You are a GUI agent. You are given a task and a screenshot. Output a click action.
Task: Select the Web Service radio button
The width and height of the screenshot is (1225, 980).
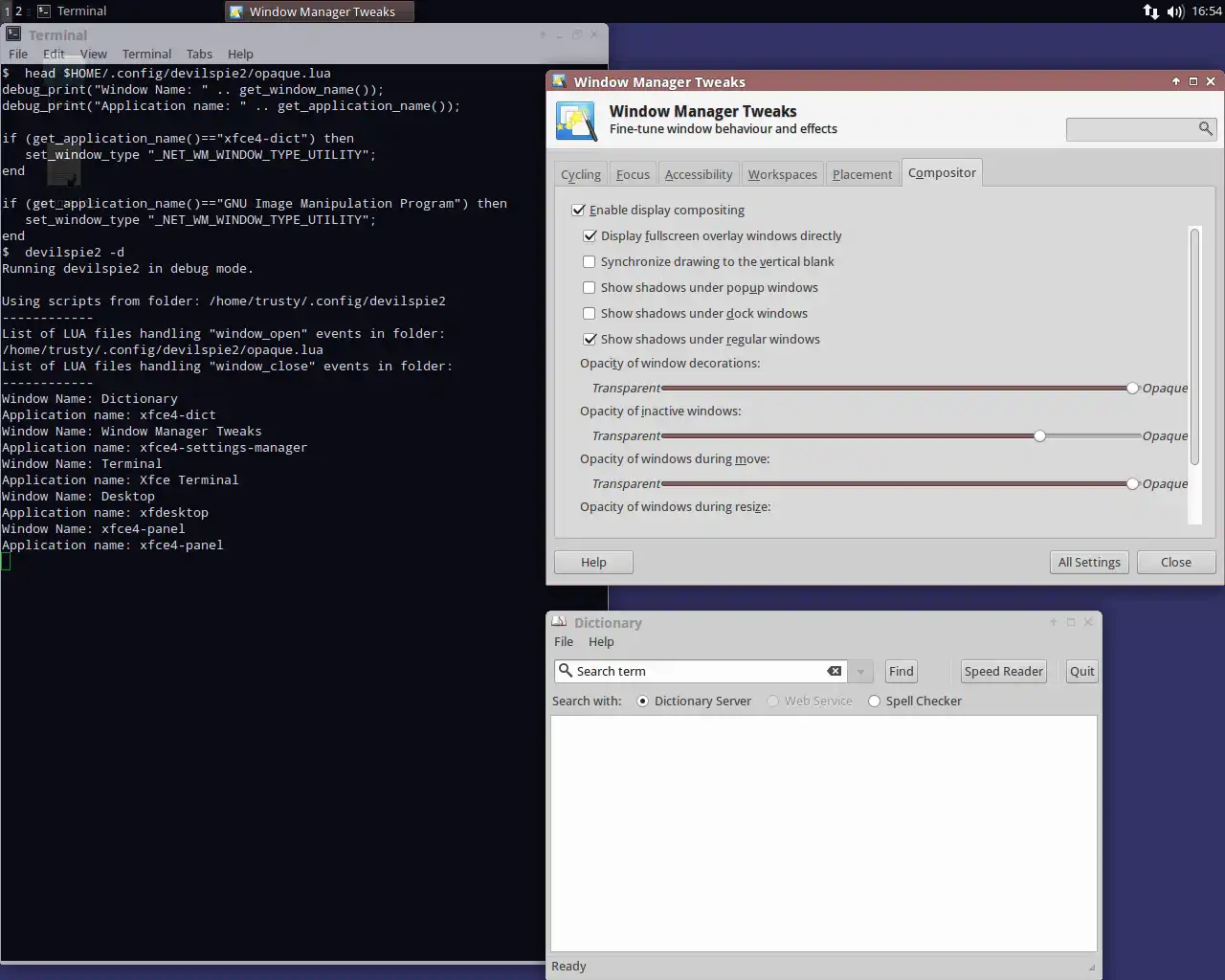772,701
